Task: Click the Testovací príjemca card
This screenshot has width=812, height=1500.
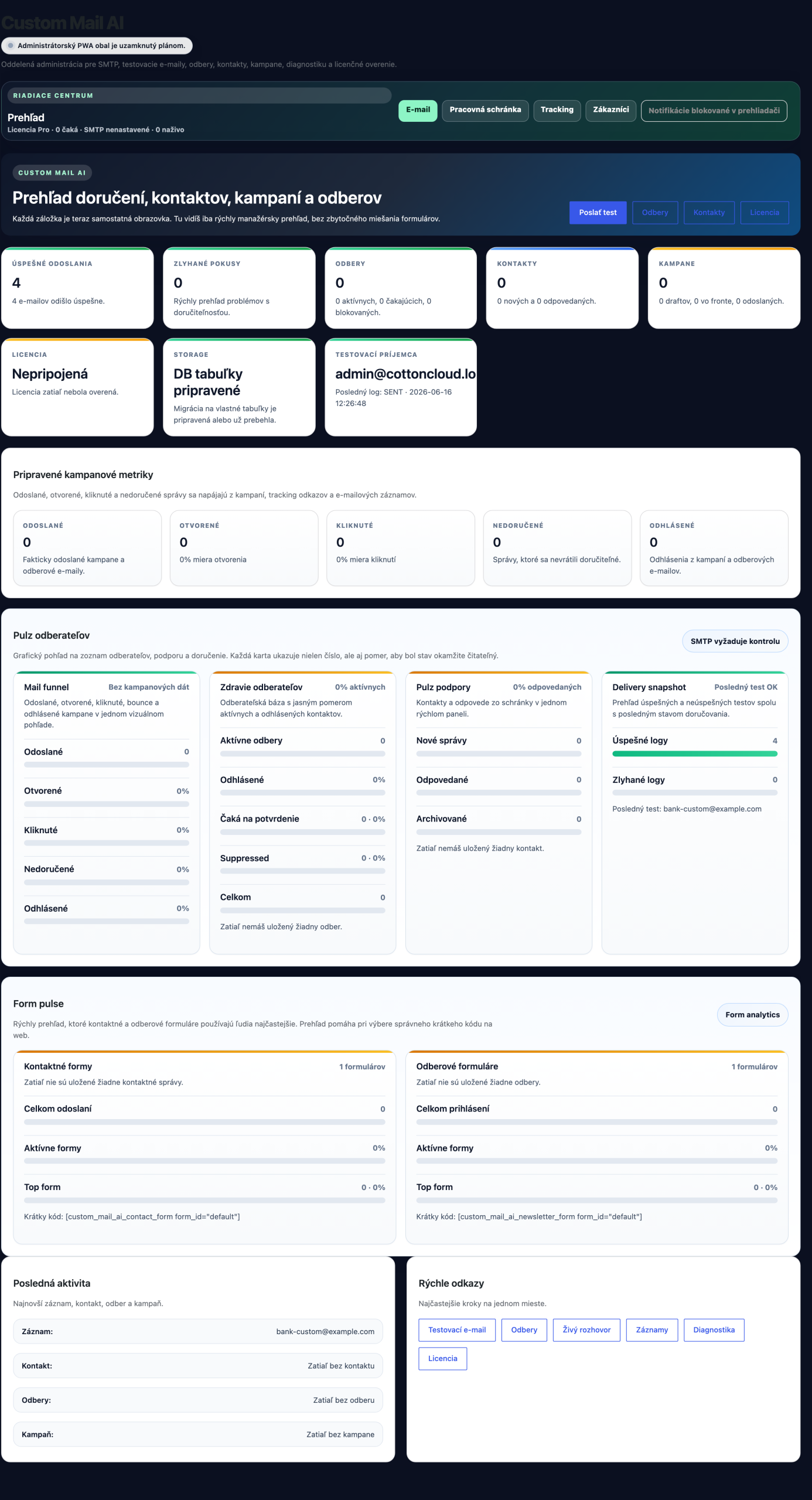Action: point(401,387)
